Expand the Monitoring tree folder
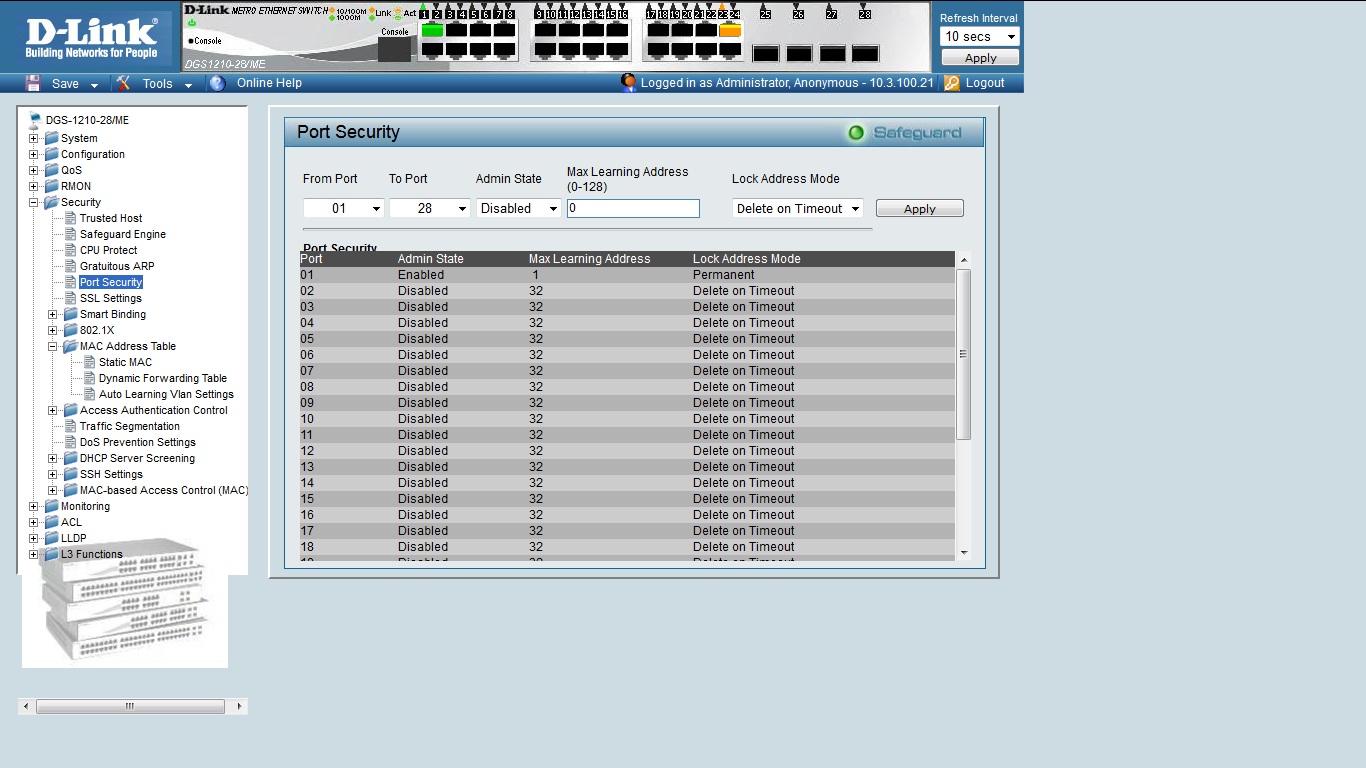The image size is (1366, 768). (x=34, y=506)
